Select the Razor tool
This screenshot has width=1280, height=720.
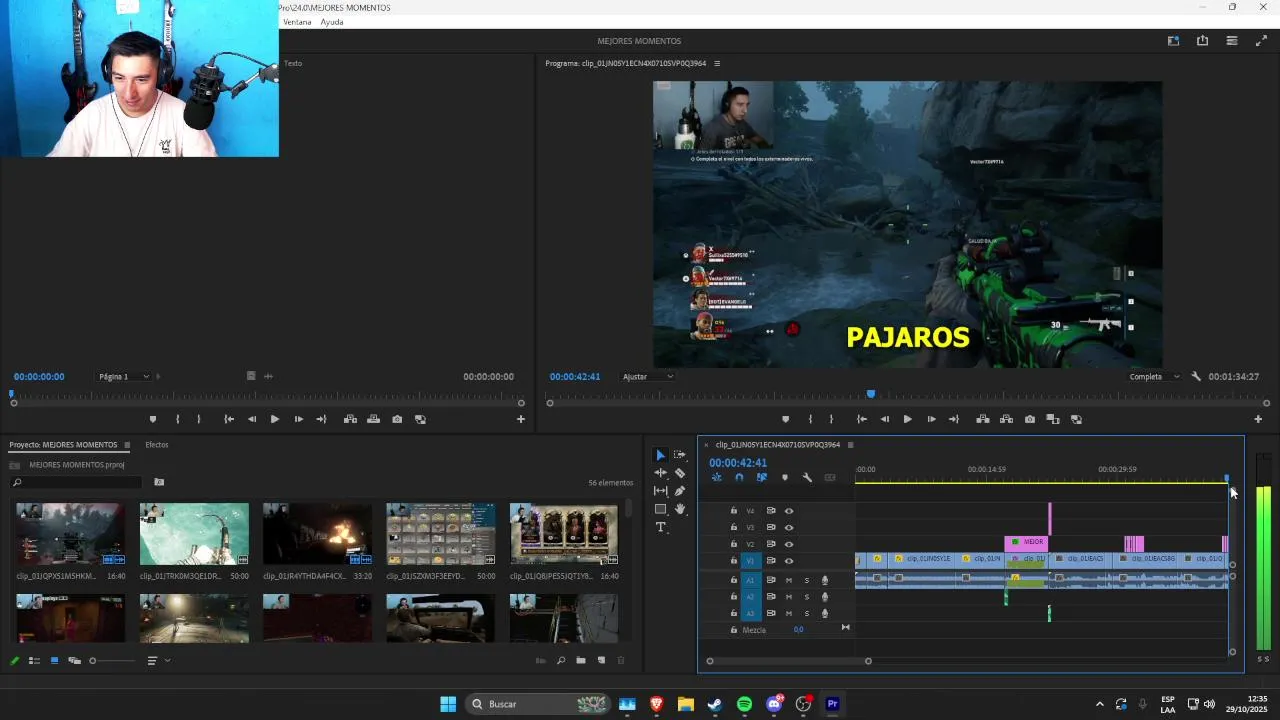(680, 473)
